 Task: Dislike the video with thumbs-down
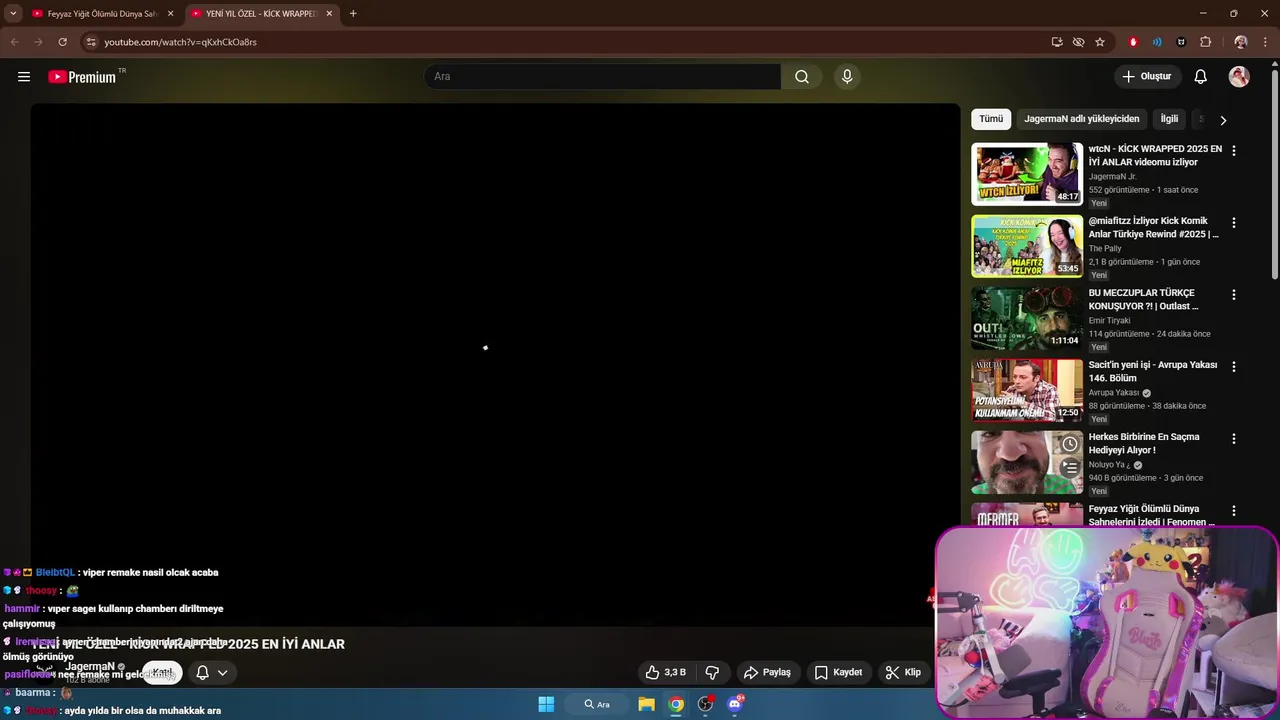(x=713, y=672)
